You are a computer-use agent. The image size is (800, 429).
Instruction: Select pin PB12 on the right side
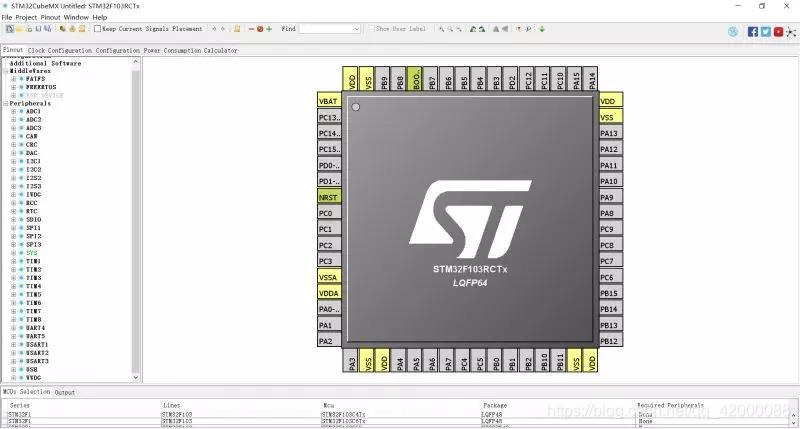[x=610, y=341]
